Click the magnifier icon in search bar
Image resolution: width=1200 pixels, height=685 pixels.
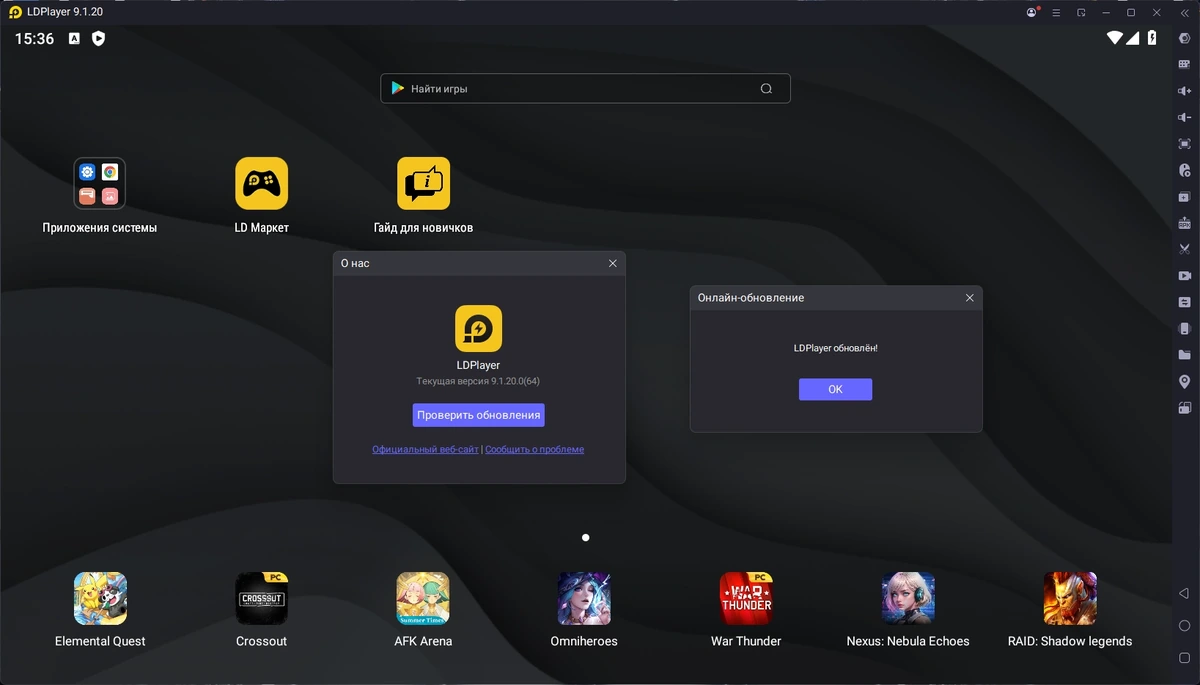tap(766, 88)
